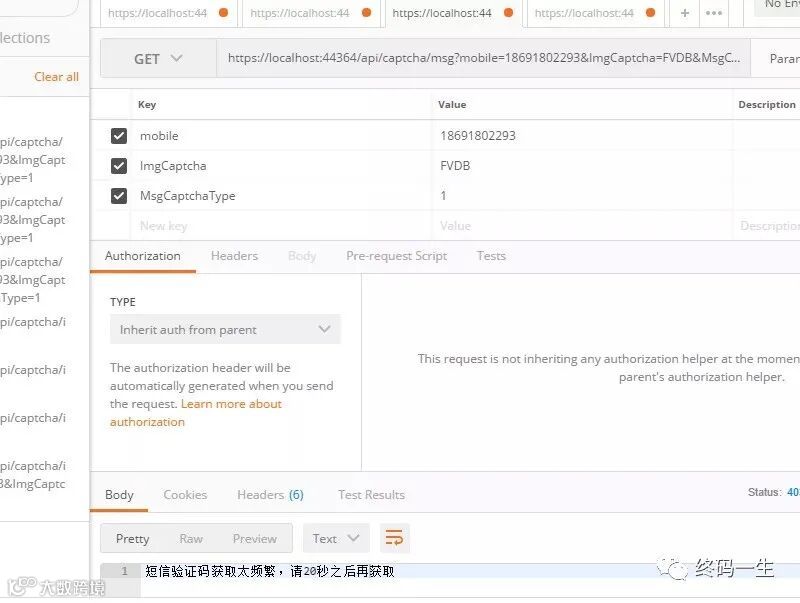Select the Pretty response view

133,539
